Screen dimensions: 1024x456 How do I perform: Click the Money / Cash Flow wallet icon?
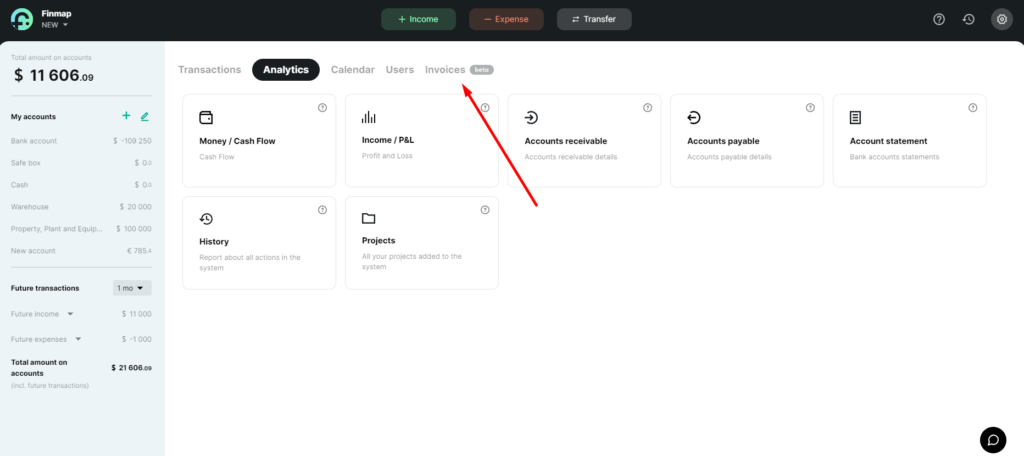[x=206, y=118]
